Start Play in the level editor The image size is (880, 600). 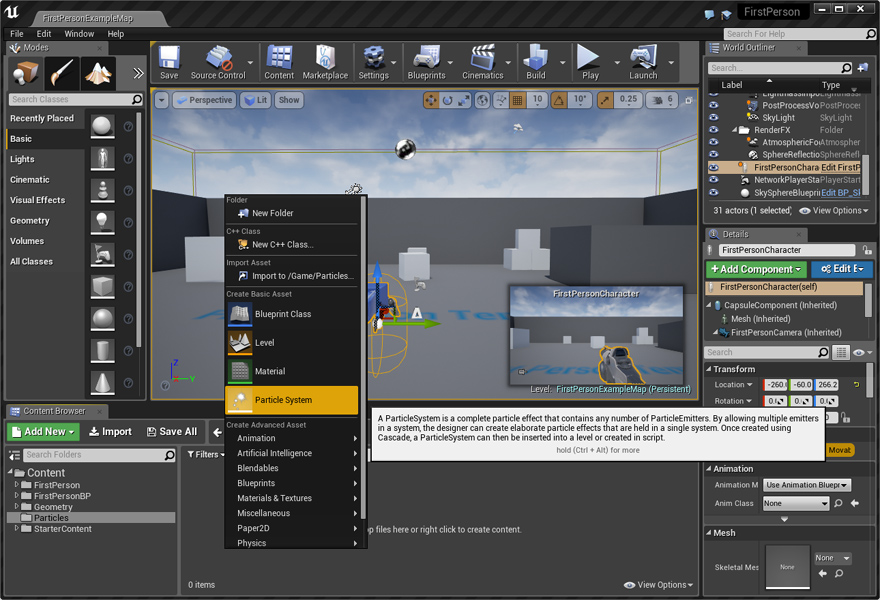[589, 62]
